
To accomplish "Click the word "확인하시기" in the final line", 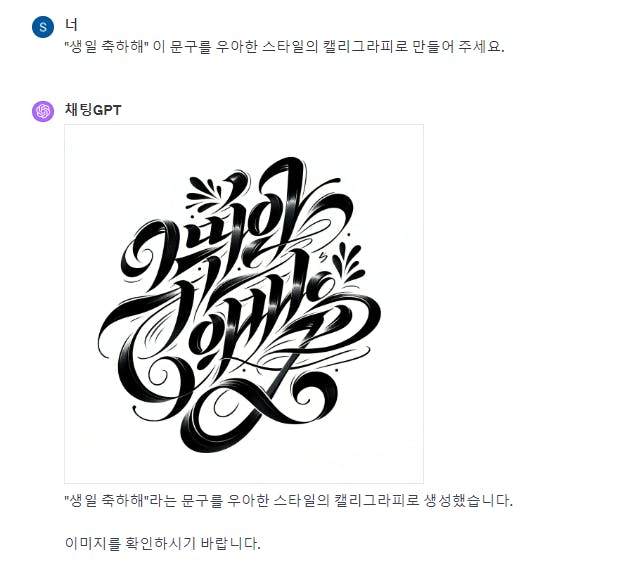I will [161, 543].
